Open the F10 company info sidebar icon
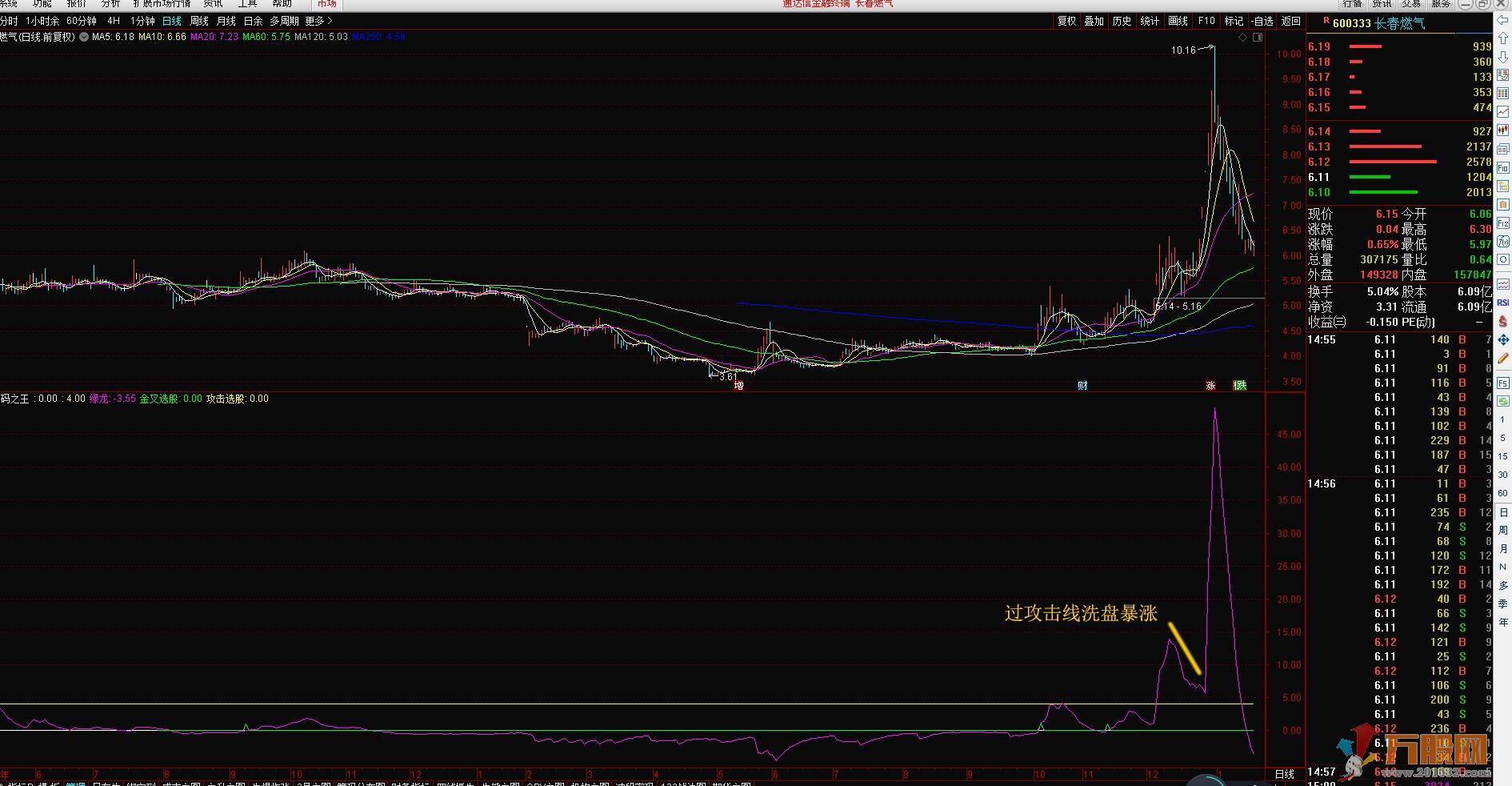The image size is (1512, 786). (1503, 166)
